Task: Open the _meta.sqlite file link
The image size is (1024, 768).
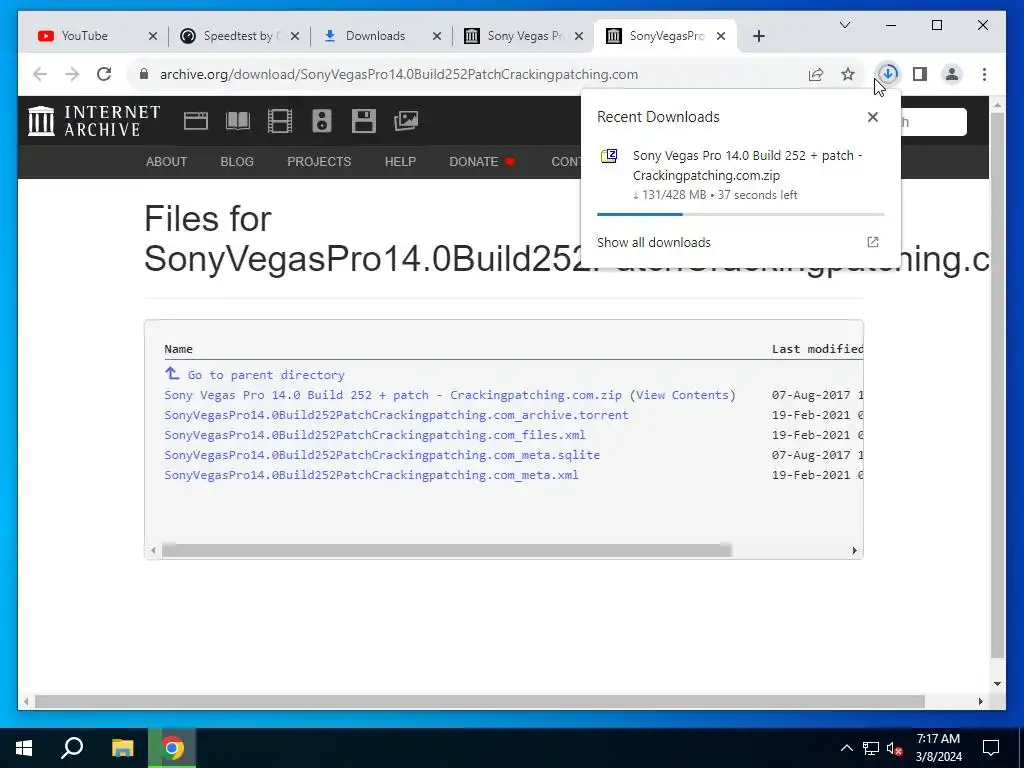Action: 382,455
